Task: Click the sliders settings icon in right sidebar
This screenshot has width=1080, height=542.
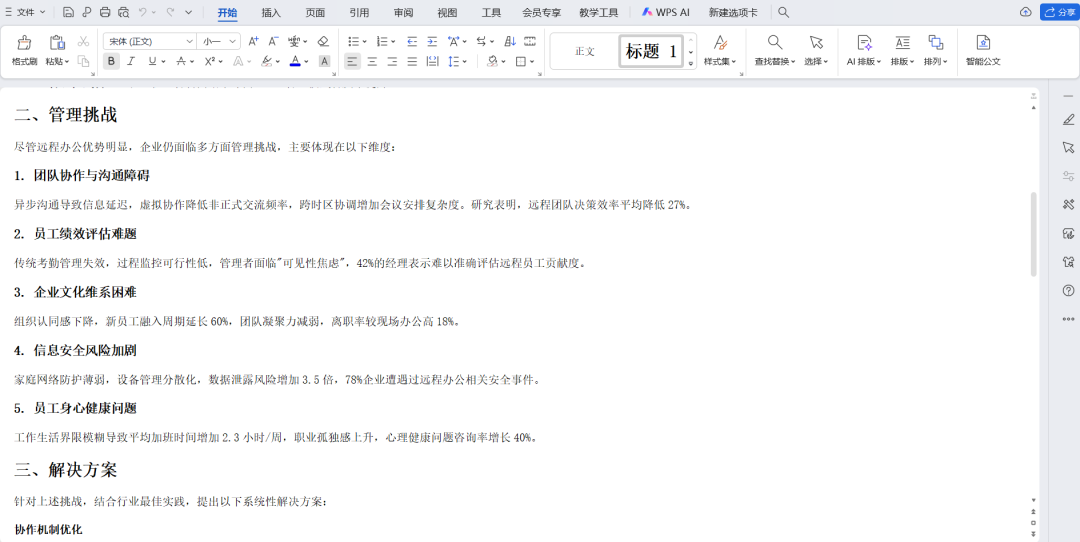Action: 1068,176
